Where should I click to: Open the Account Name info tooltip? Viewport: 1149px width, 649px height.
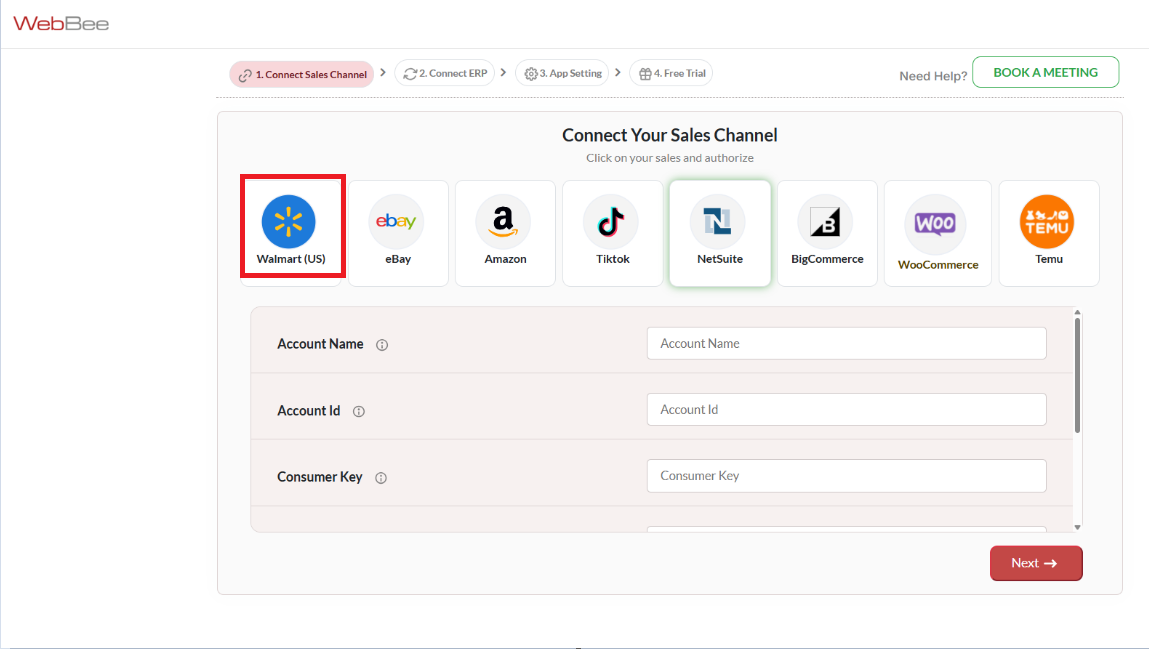tap(382, 344)
